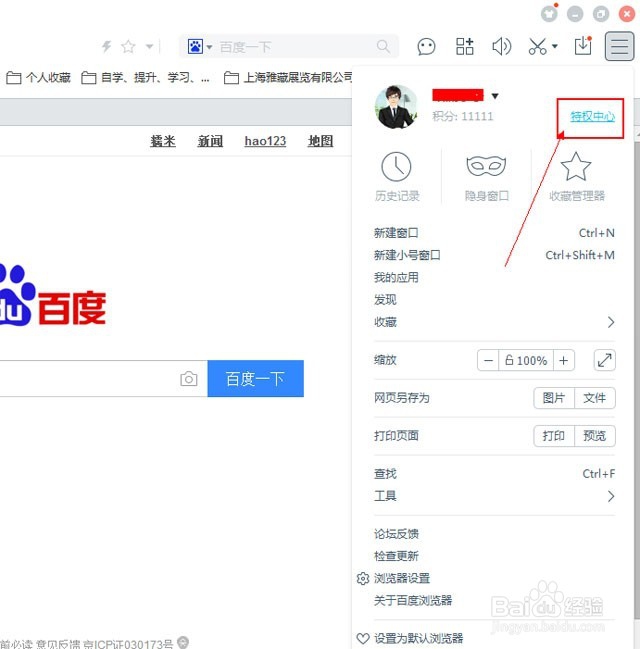The image size is (640, 649).
Task: Click the 打印 print button
Action: (554, 436)
